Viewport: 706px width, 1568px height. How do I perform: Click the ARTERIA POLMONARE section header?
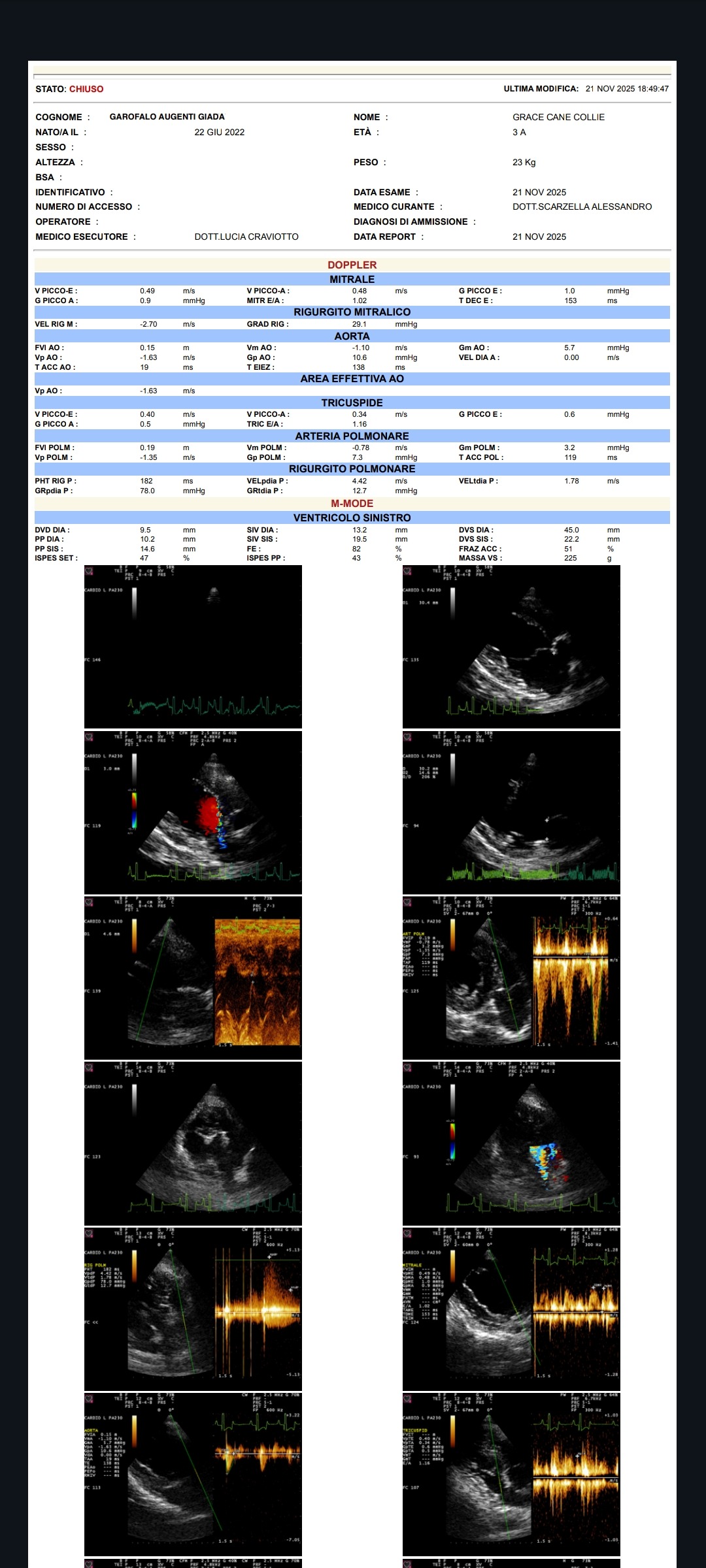352,436
